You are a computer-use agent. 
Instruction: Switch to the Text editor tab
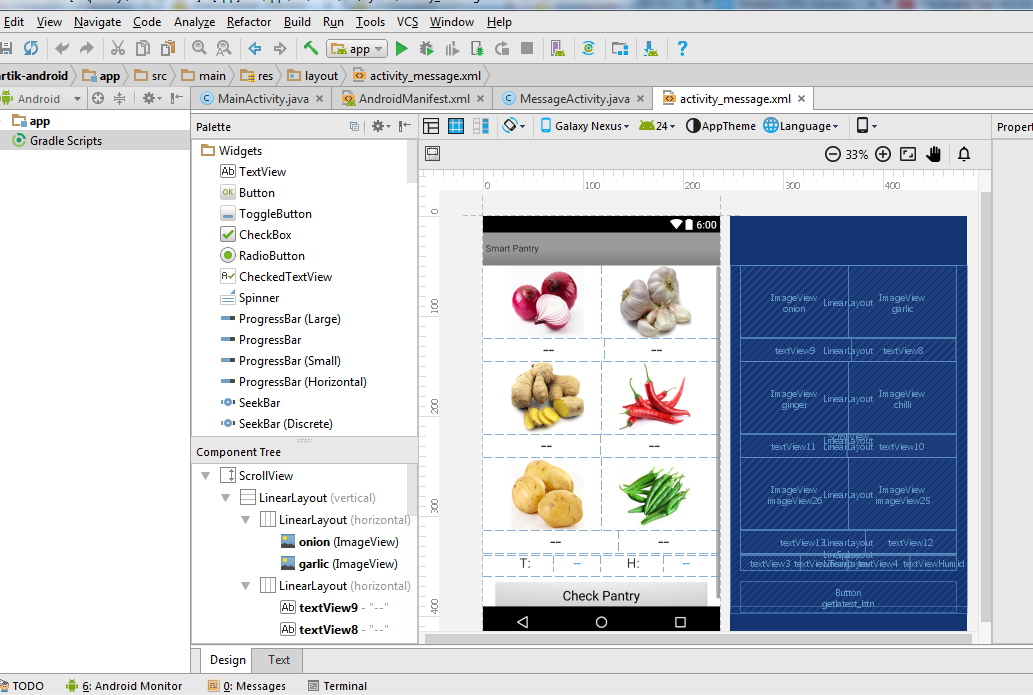(x=279, y=659)
